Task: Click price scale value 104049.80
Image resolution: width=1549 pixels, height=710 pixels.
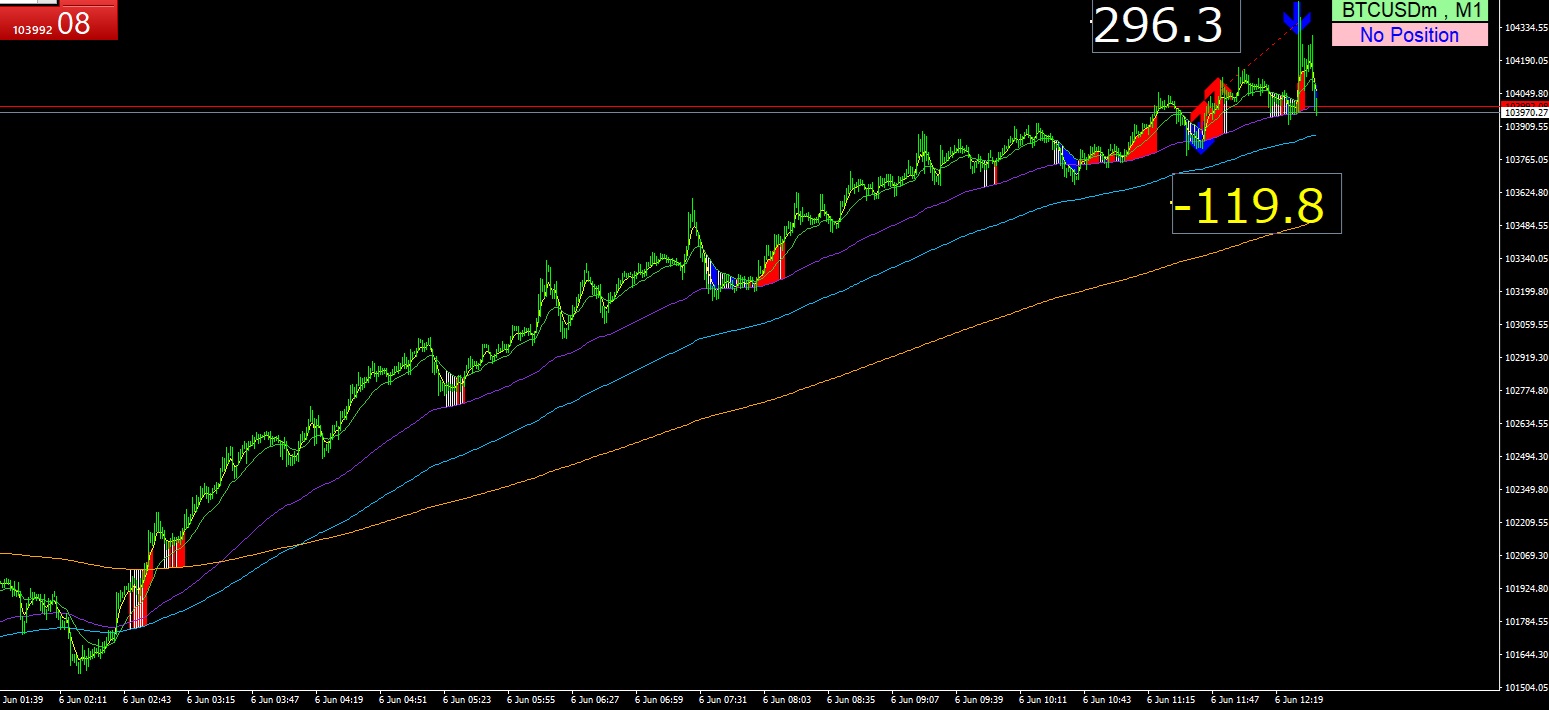Action: (1526, 93)
